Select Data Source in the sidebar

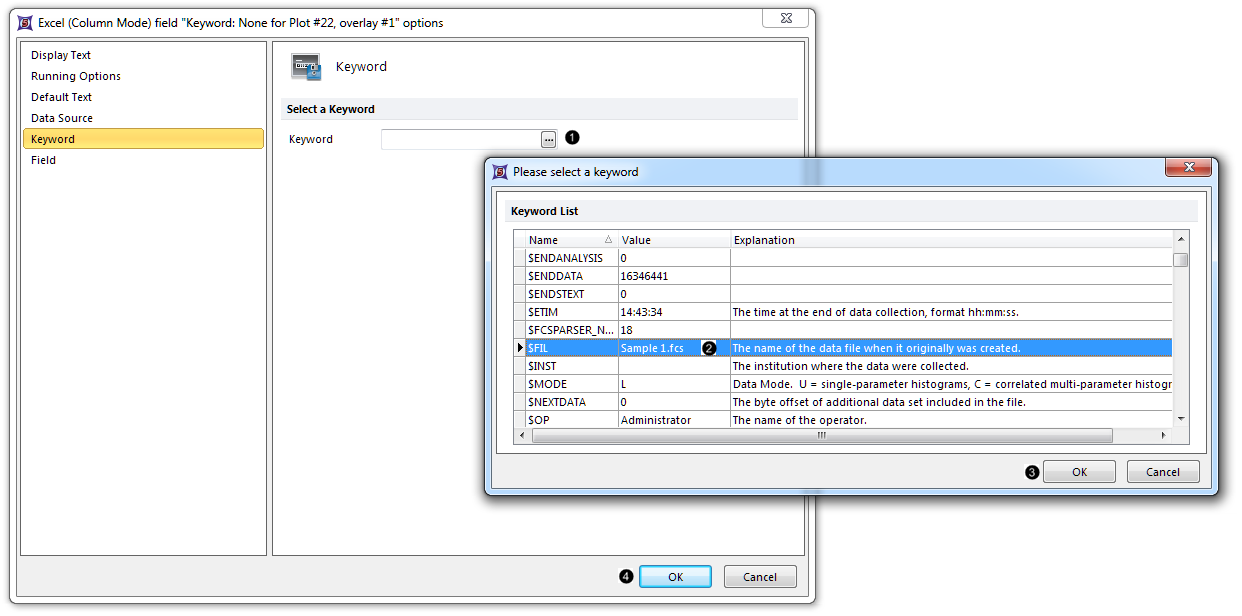point(62,118)
